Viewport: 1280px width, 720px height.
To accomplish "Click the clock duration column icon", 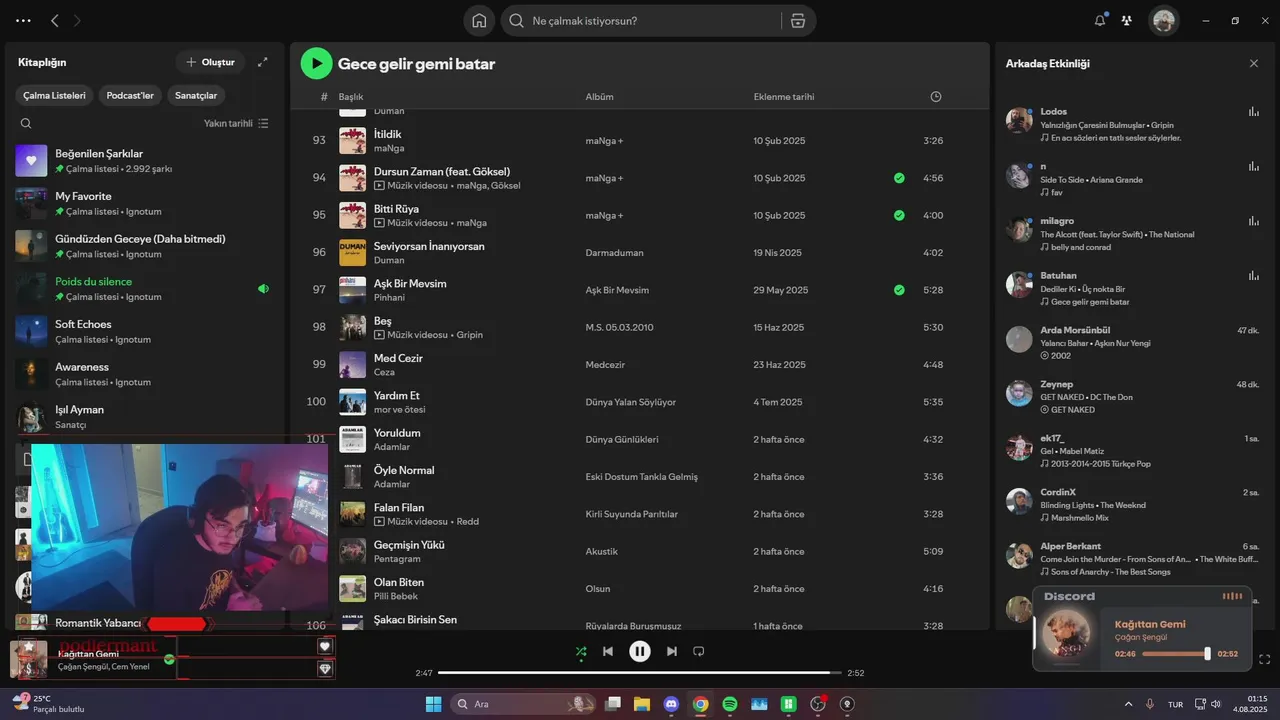I will click(x=936, y=97).
